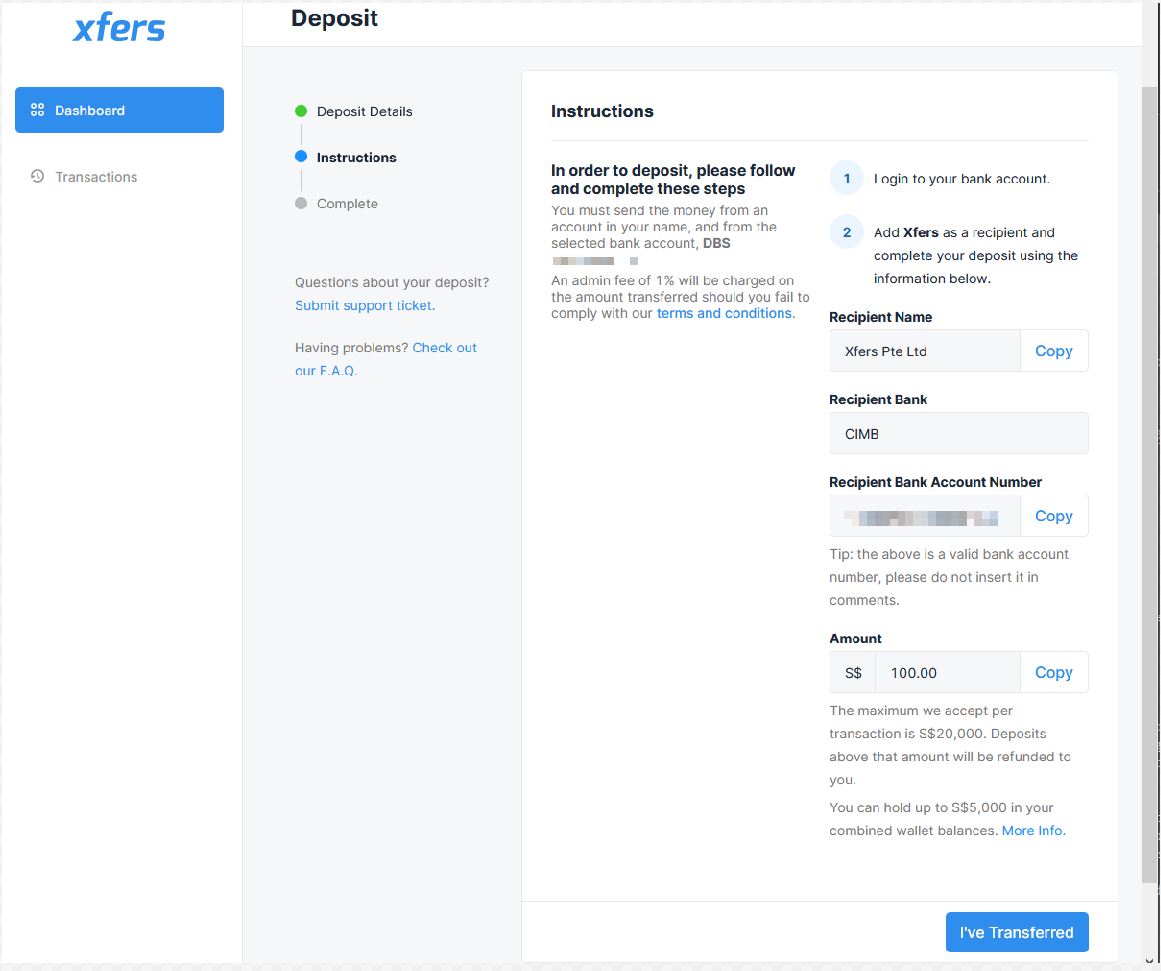This screenshot has height=971, width=1161.
Task: Click the Deposit page heading
Action: pyautogui.click(x=335, y=18)
